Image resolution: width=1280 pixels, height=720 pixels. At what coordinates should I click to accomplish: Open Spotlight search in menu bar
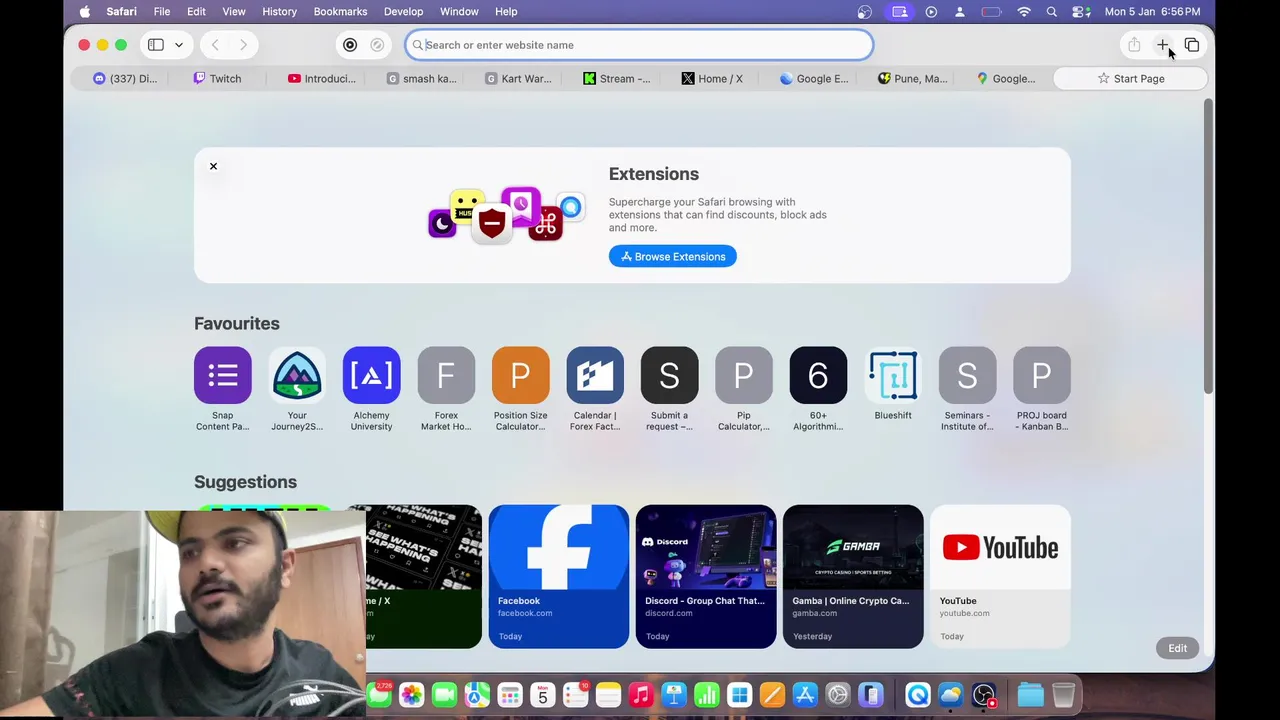click(x=1052, y=12)
